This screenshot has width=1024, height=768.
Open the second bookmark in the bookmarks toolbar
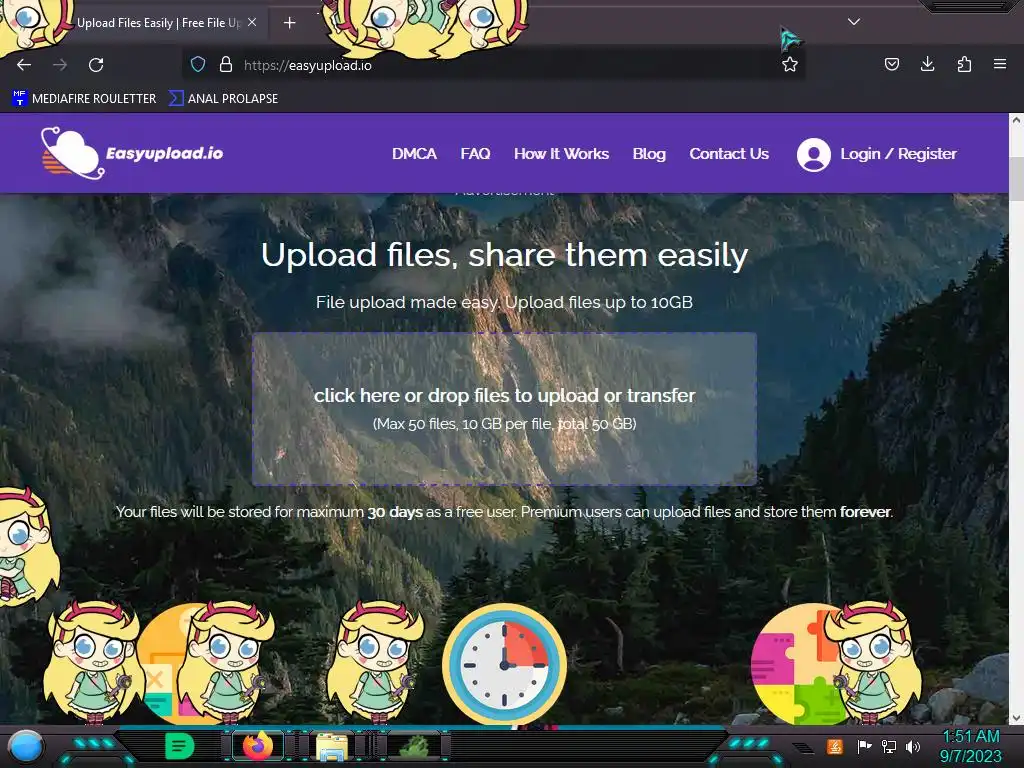click(x=223, y=99)
